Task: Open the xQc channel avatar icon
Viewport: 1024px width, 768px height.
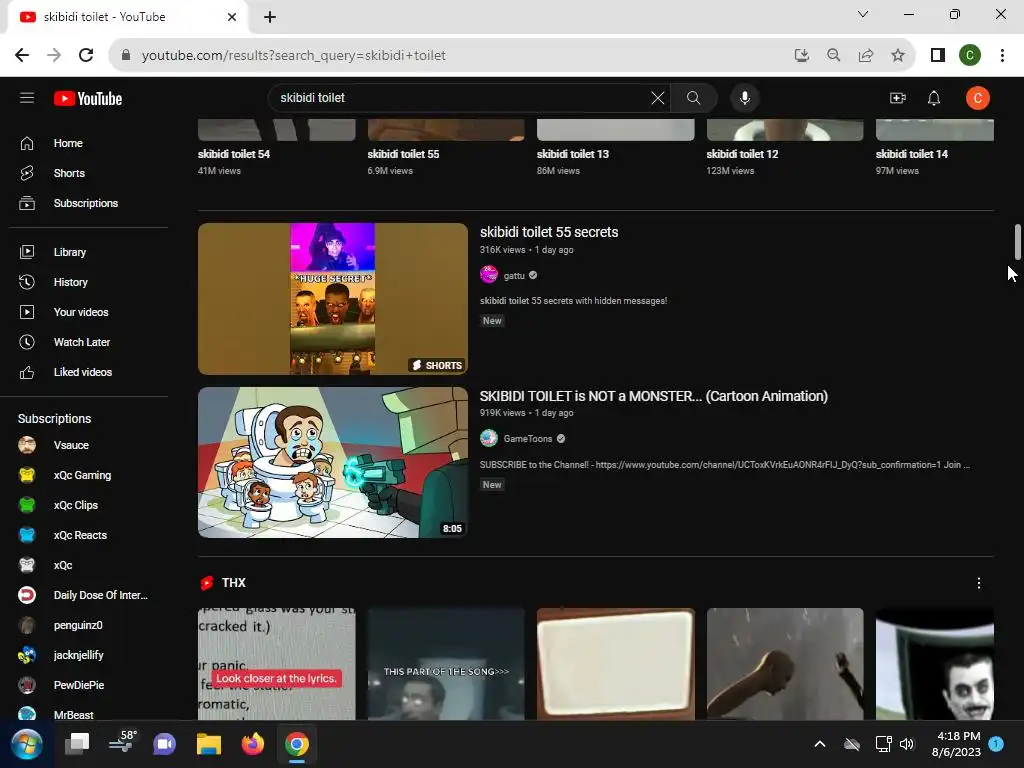Action: pyautogui.click(x=27, y=566)
